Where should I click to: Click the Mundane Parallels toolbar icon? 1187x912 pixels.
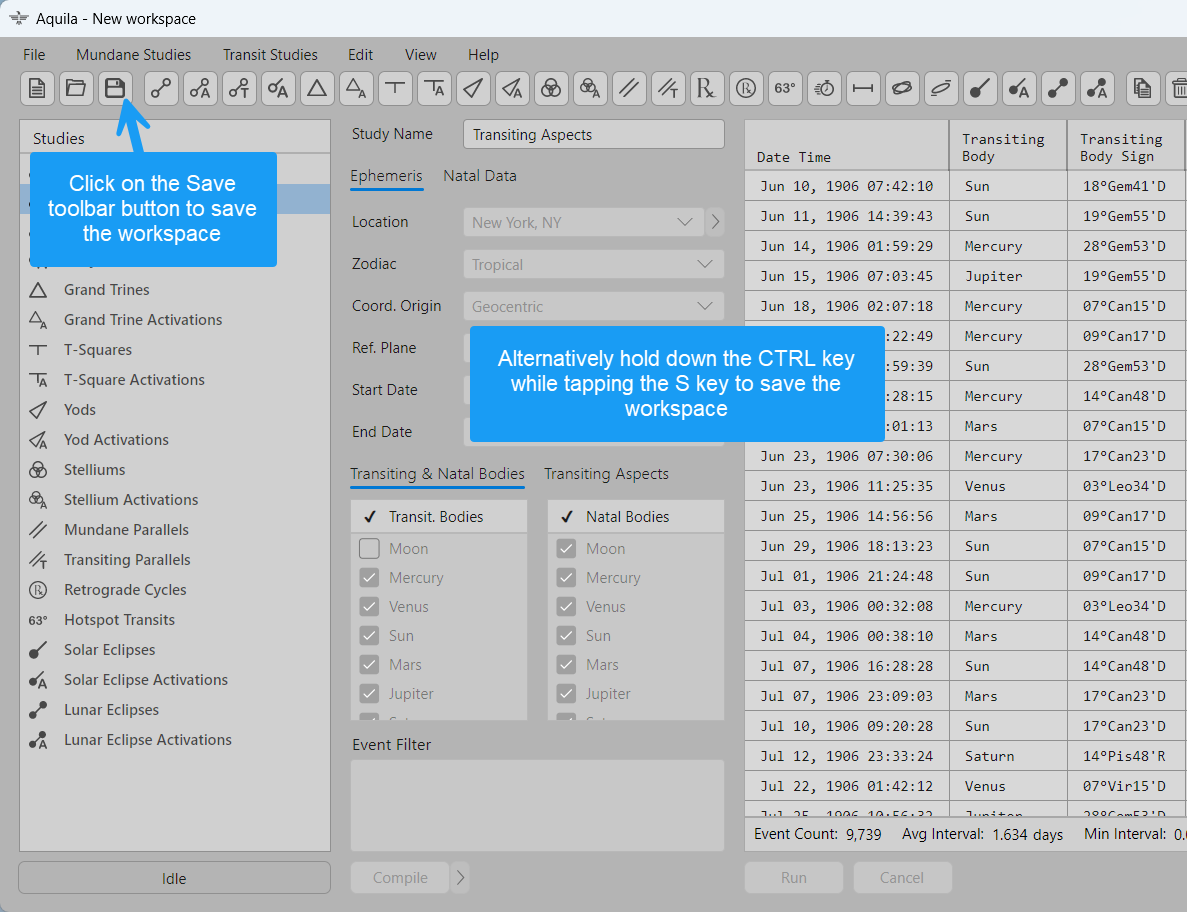tap(629, 89)
